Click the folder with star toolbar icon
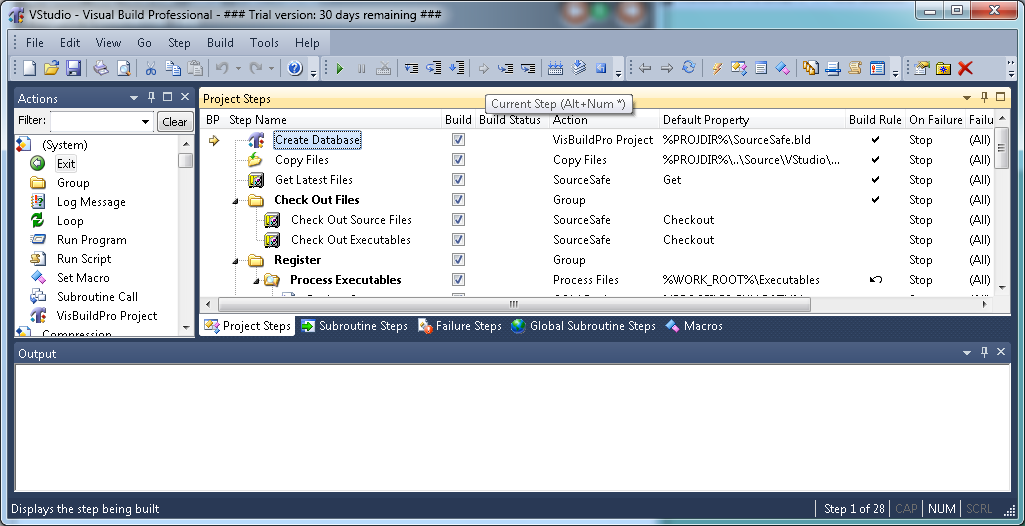This screenshot has width=1025, height=526. tap(943, 68)
